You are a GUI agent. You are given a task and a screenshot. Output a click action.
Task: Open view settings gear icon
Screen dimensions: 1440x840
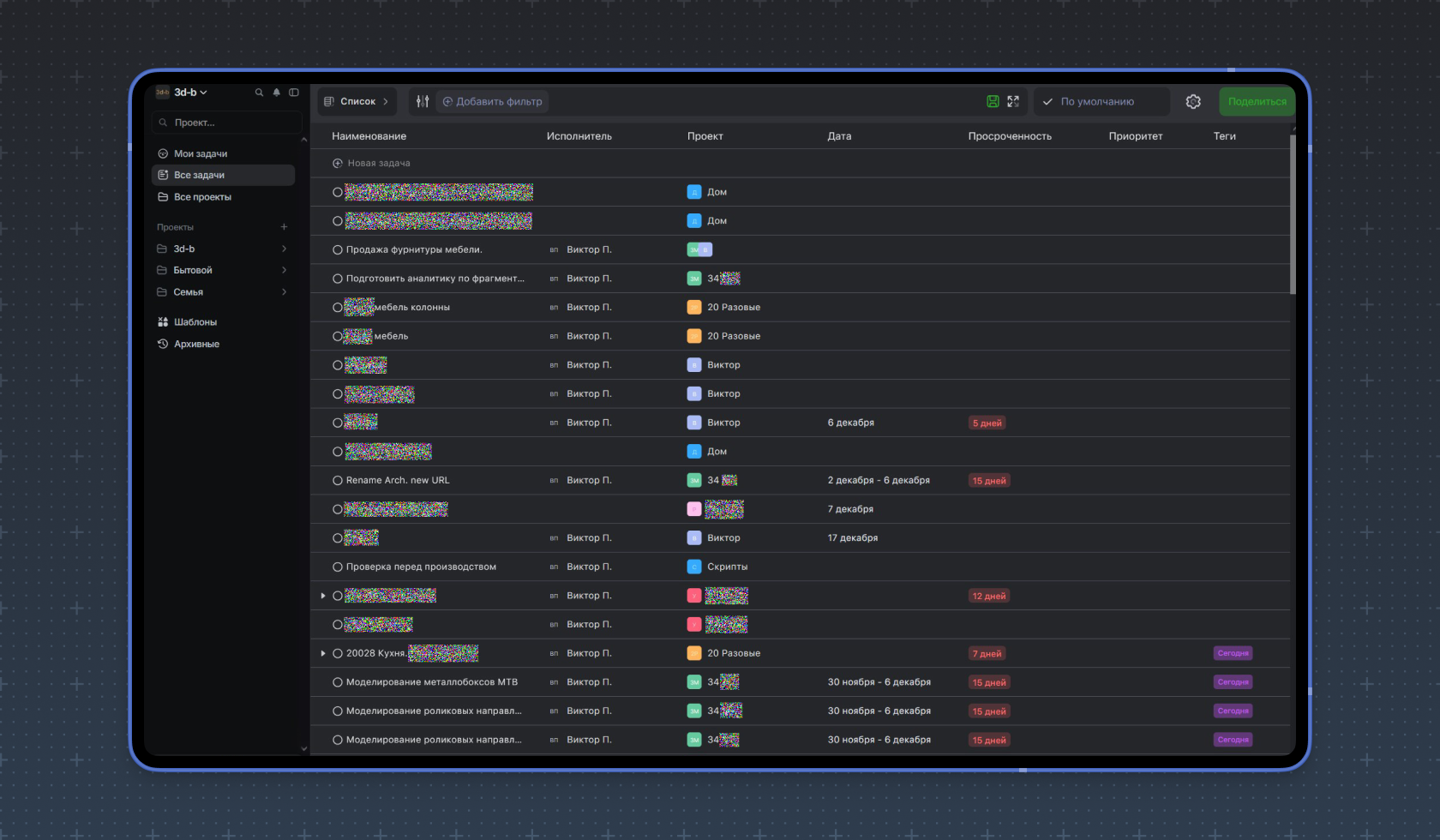[1193, 101]
